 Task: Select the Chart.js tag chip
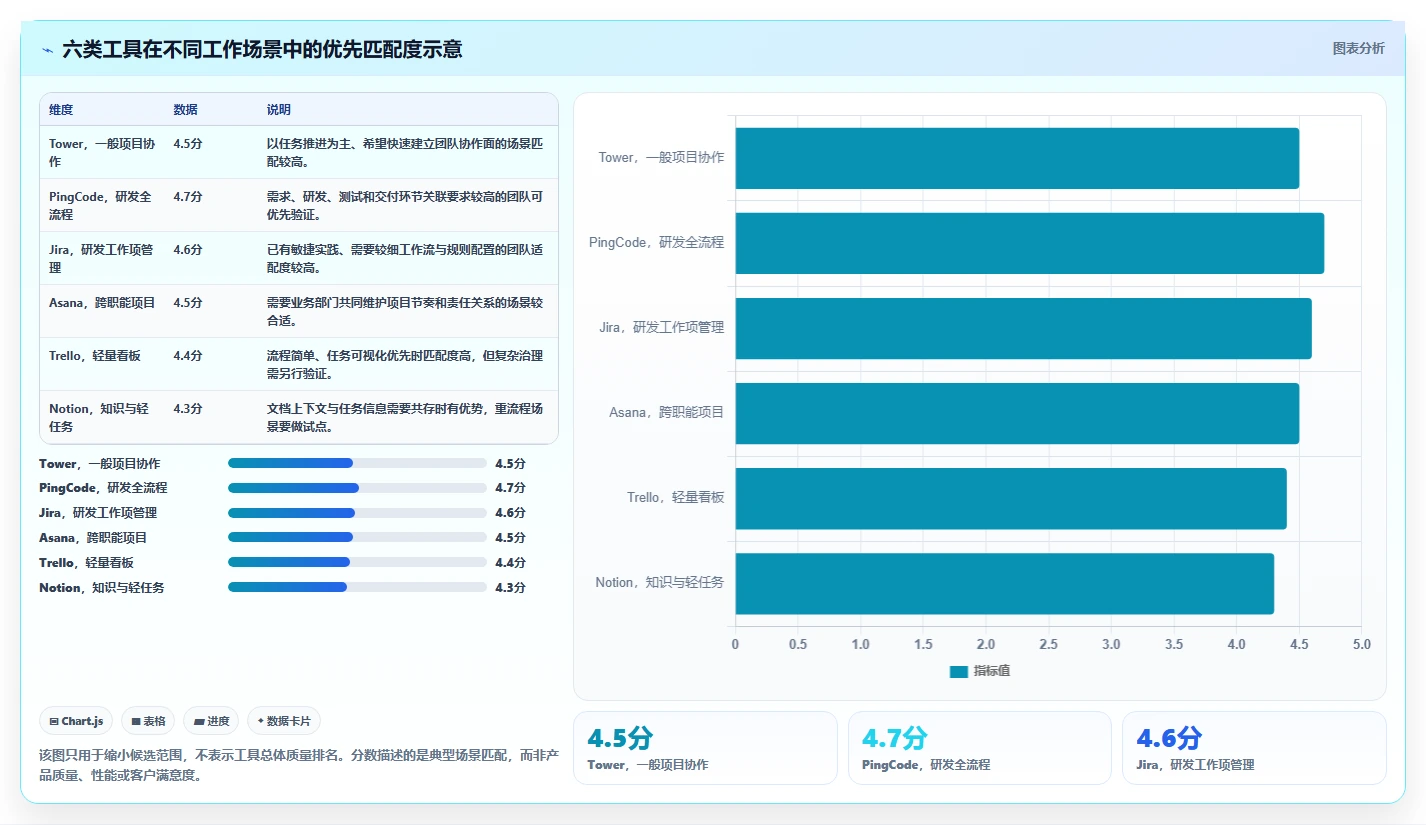tap(76, 721)
